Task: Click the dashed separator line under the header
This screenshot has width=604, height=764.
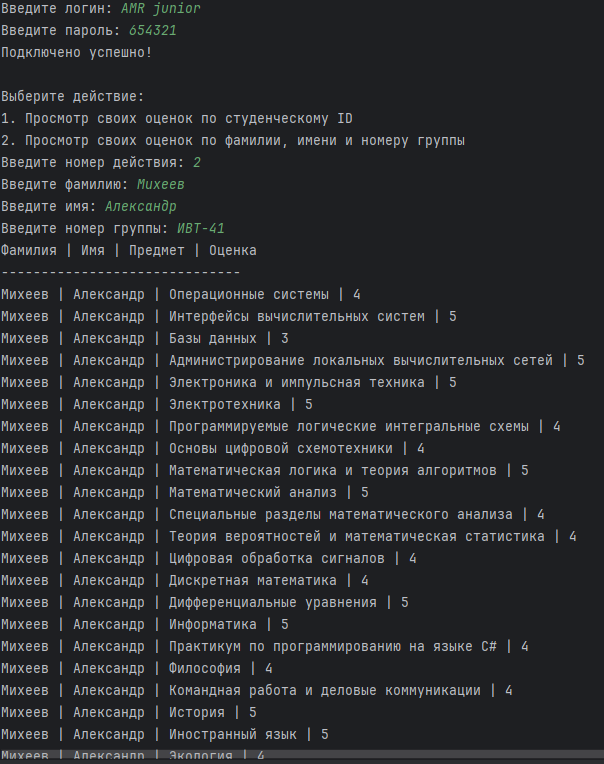Action: click(x=120, y=272)
